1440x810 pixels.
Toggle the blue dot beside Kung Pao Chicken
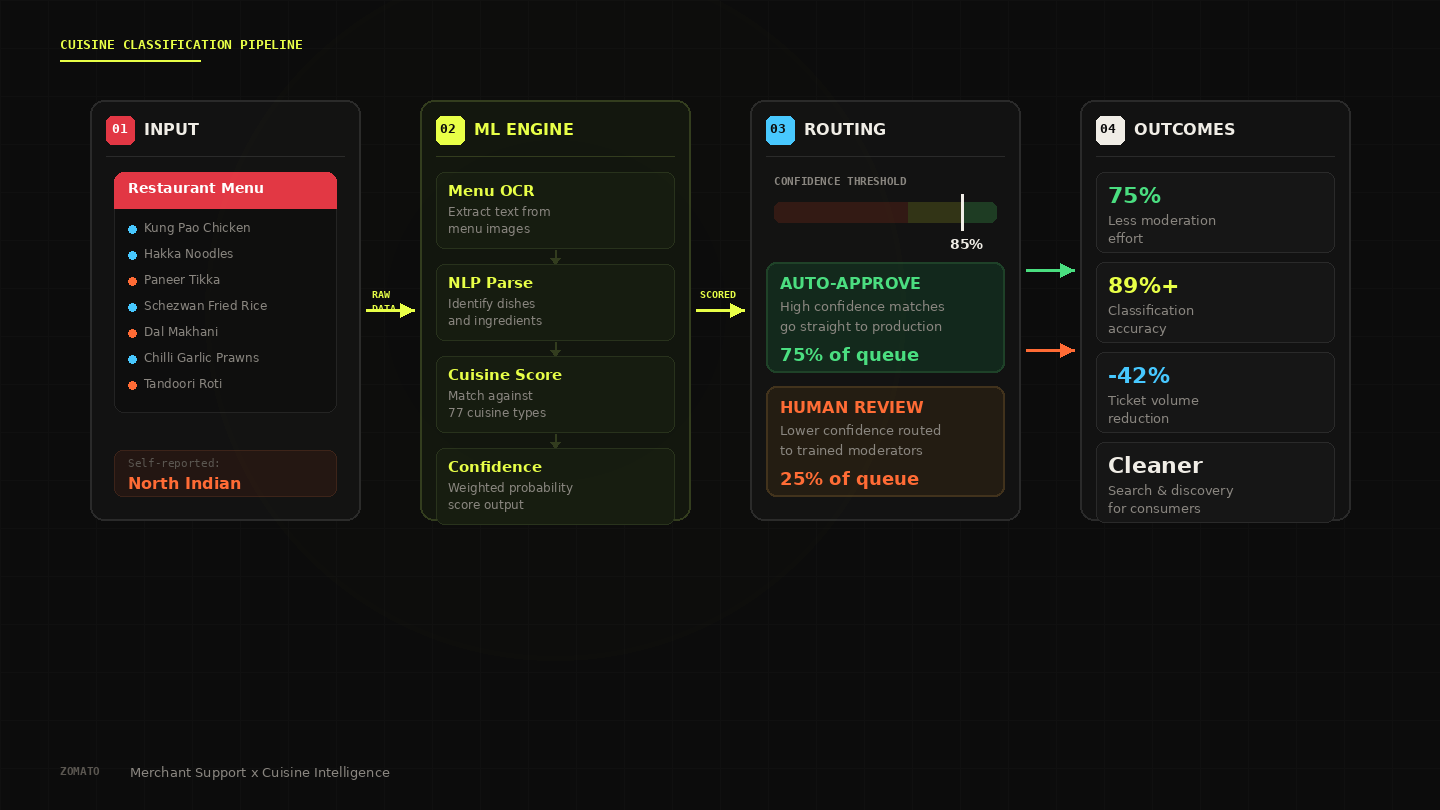(131, 228)
